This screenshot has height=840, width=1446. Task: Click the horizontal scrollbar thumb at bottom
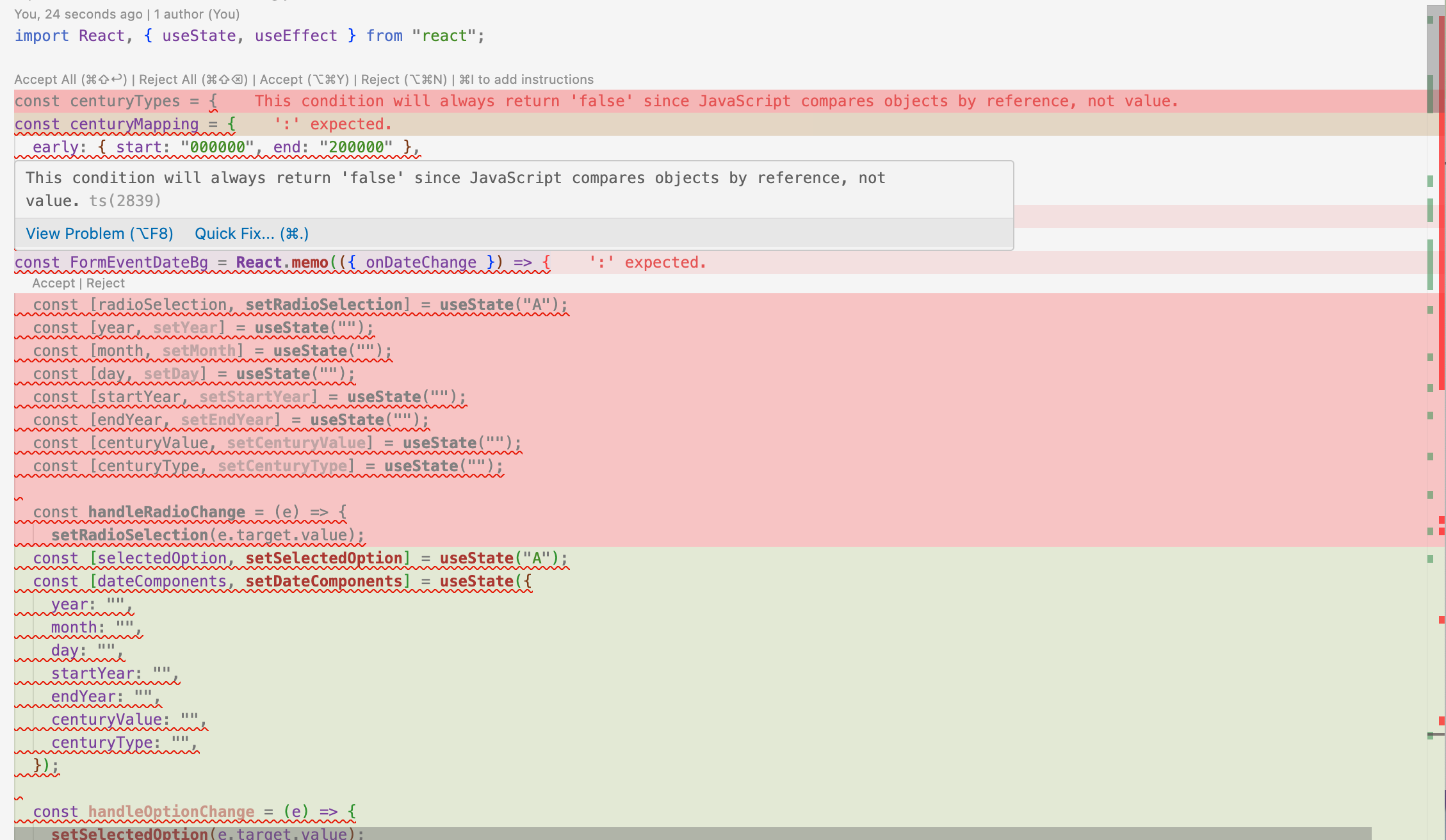pyautogui.click(x=692, y=834)
